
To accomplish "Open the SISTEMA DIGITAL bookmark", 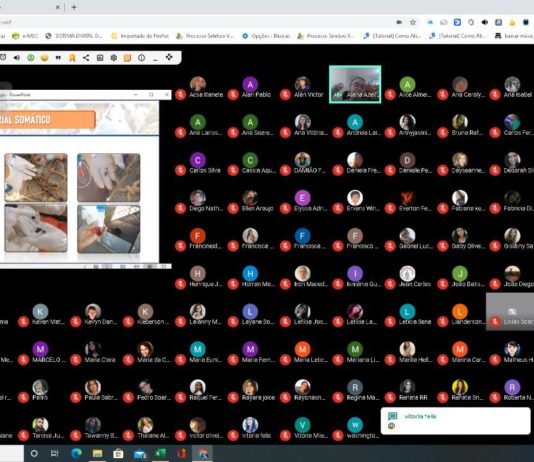I will click(74, 36).
